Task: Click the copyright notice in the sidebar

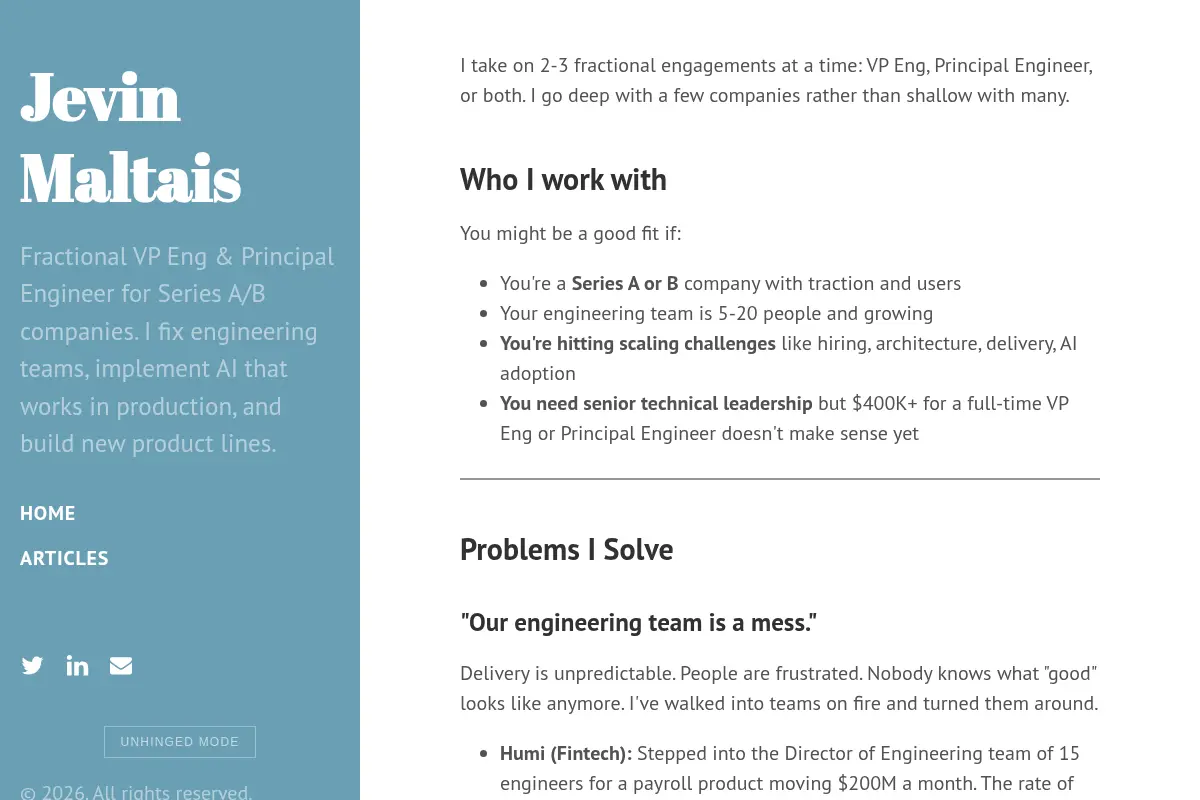Action: (136, 793)
